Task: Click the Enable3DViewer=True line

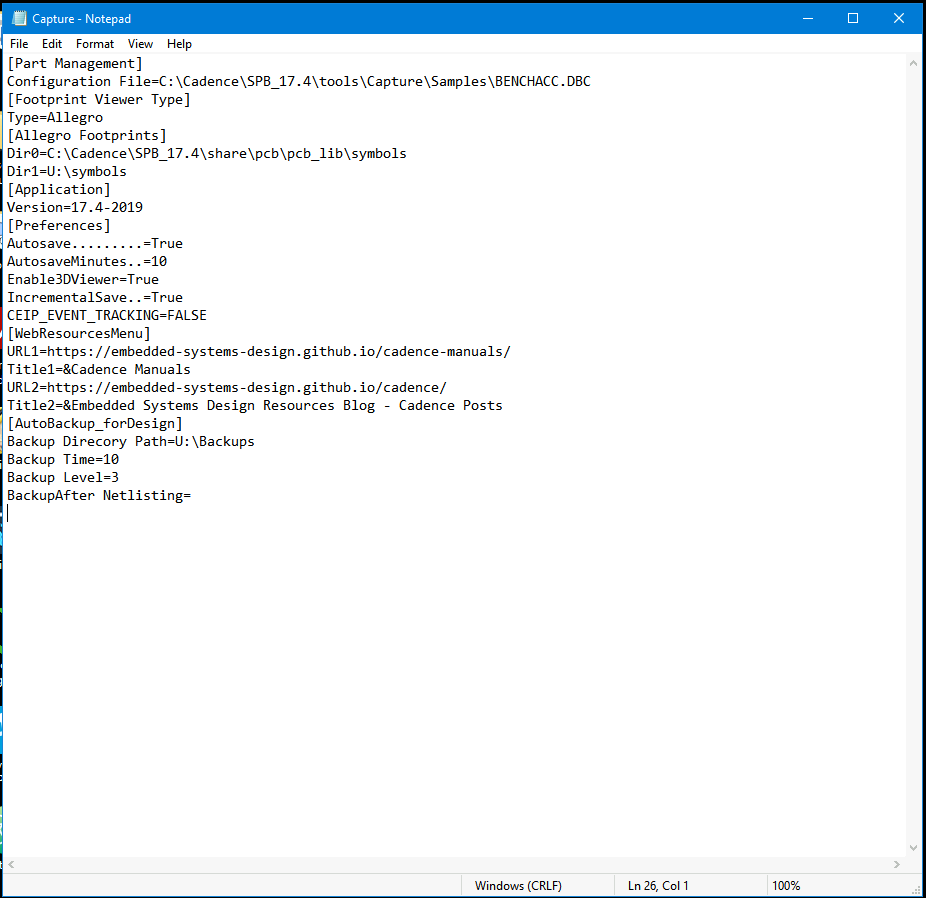Action: pyautogui.click(x=83, y=279)
